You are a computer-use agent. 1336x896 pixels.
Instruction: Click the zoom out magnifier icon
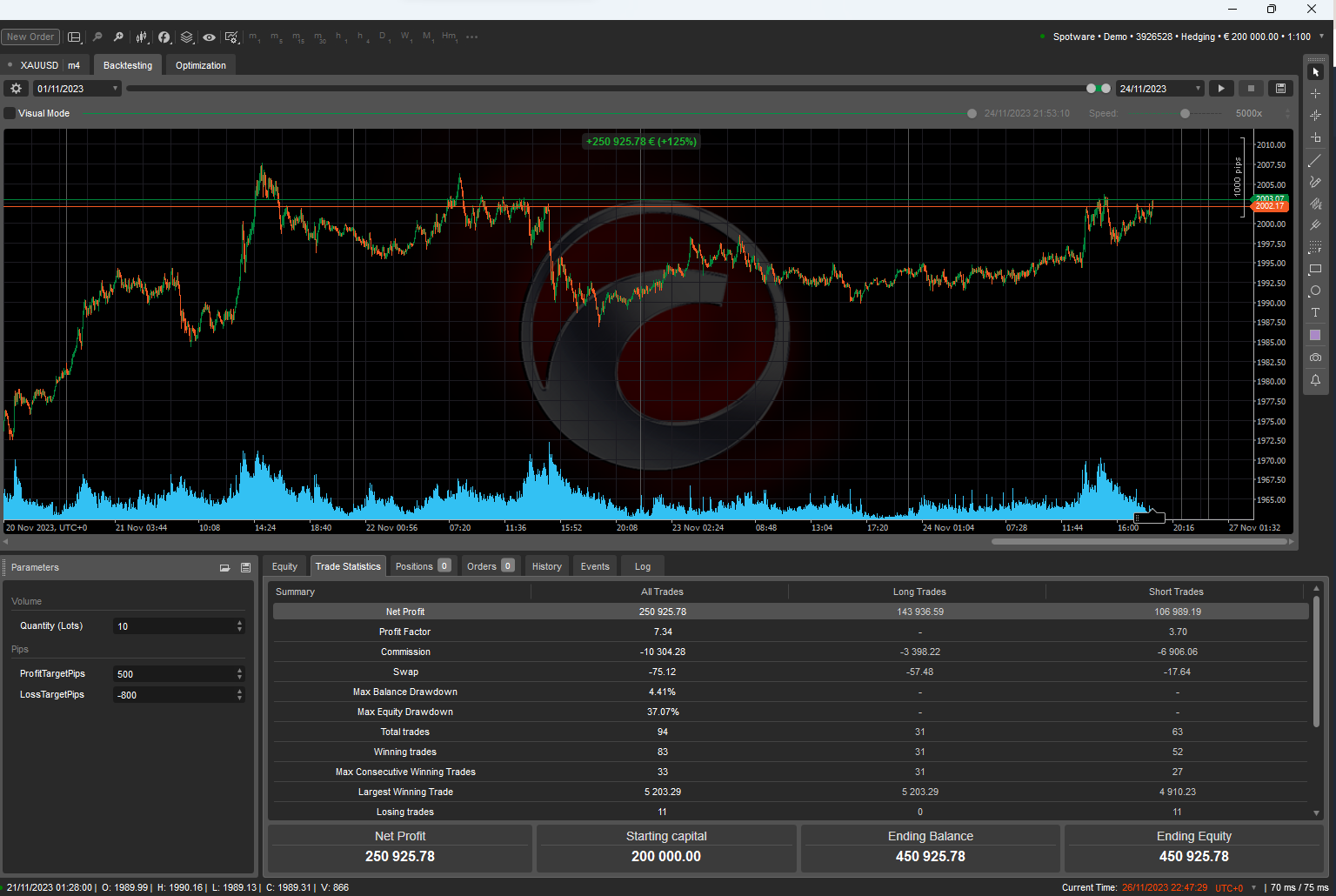tap(97, 37)
